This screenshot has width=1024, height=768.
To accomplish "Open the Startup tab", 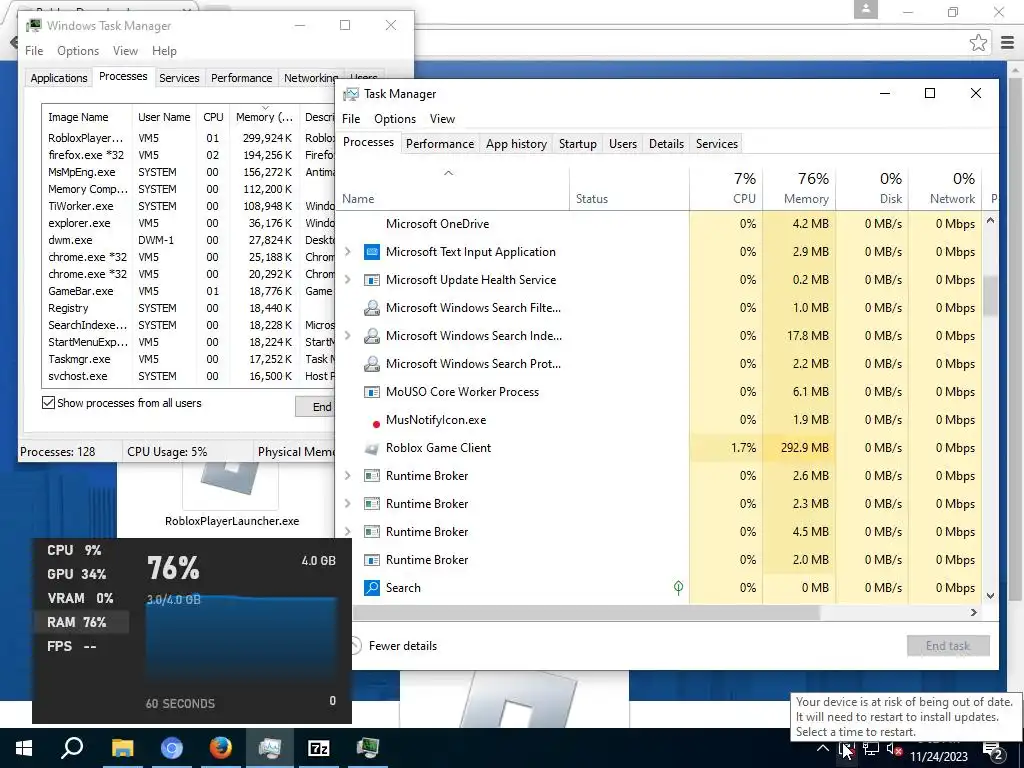I will [577, 144].
